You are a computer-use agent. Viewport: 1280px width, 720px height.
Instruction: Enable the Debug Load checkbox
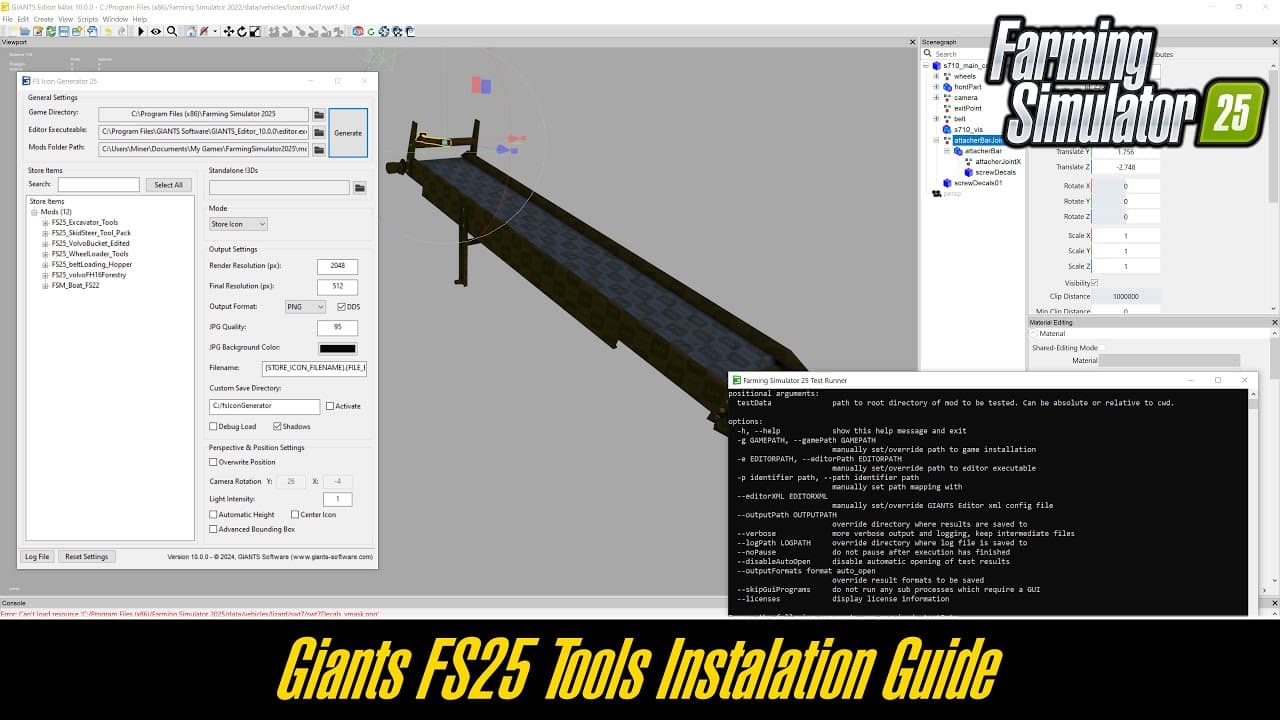[x=213, y=426]
